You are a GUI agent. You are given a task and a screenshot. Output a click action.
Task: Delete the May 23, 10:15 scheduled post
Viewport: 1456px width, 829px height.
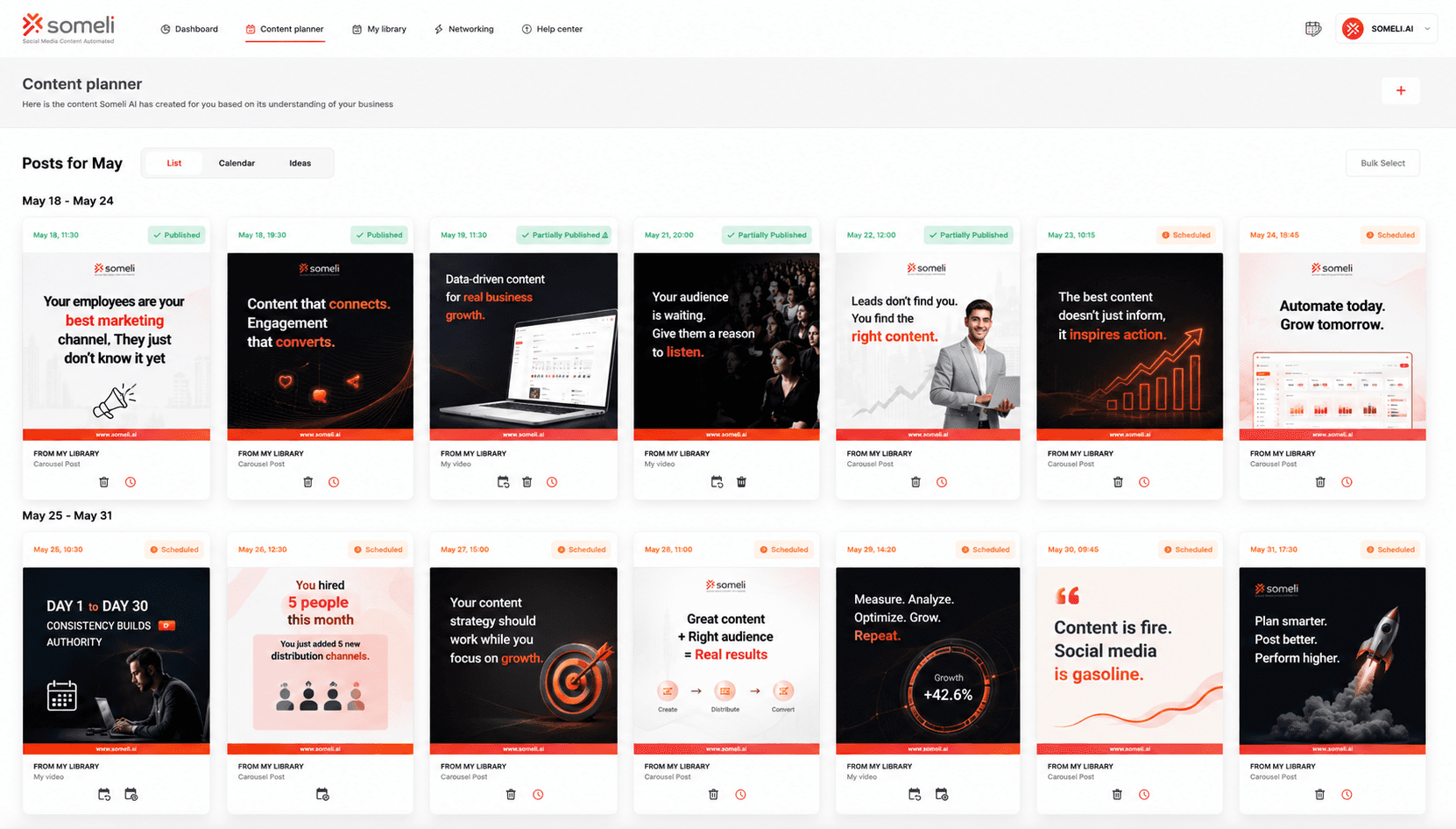pyautogui.click(x=1118, y=482)
